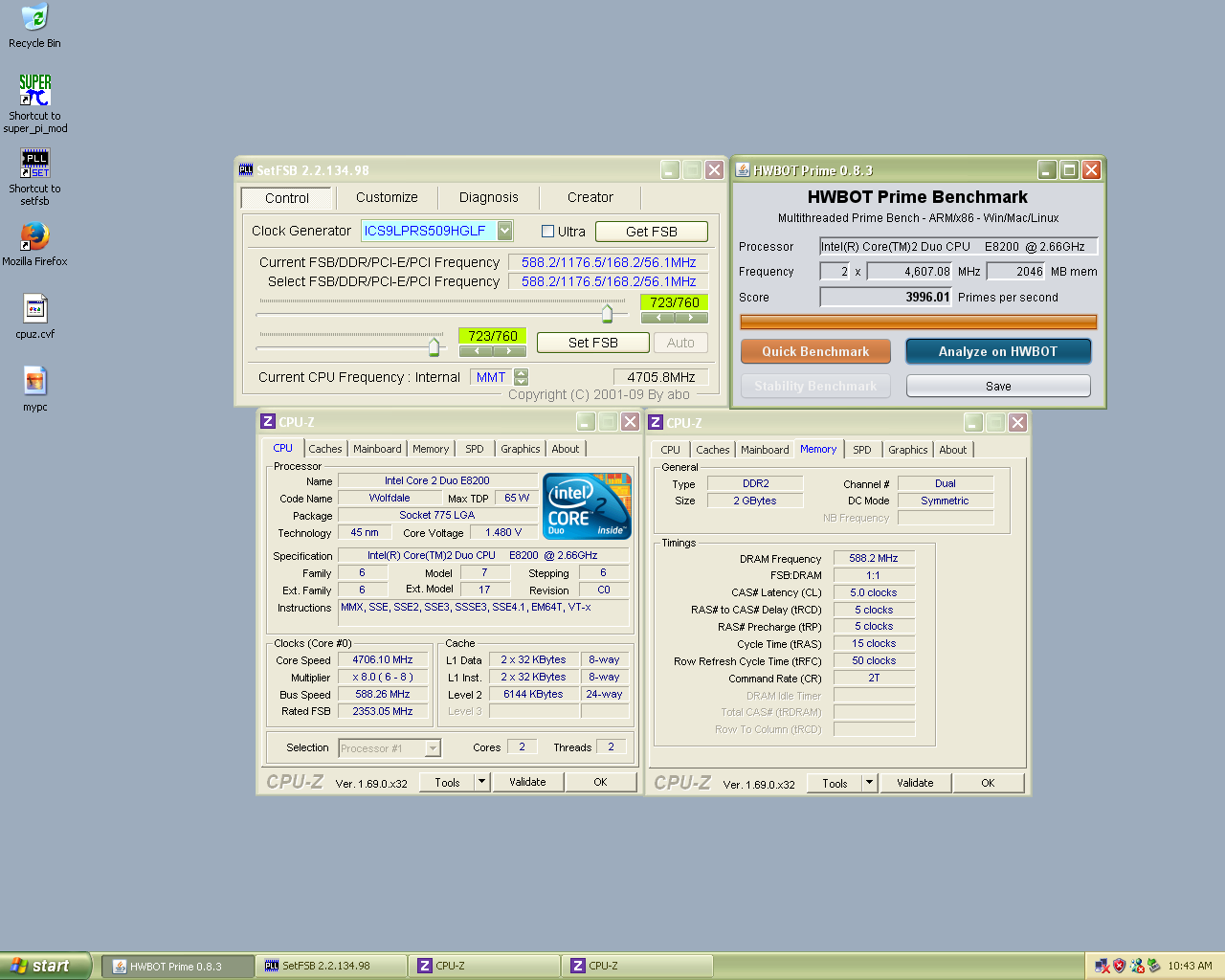Click the lower FSB slider thumb

click(434, 346)
